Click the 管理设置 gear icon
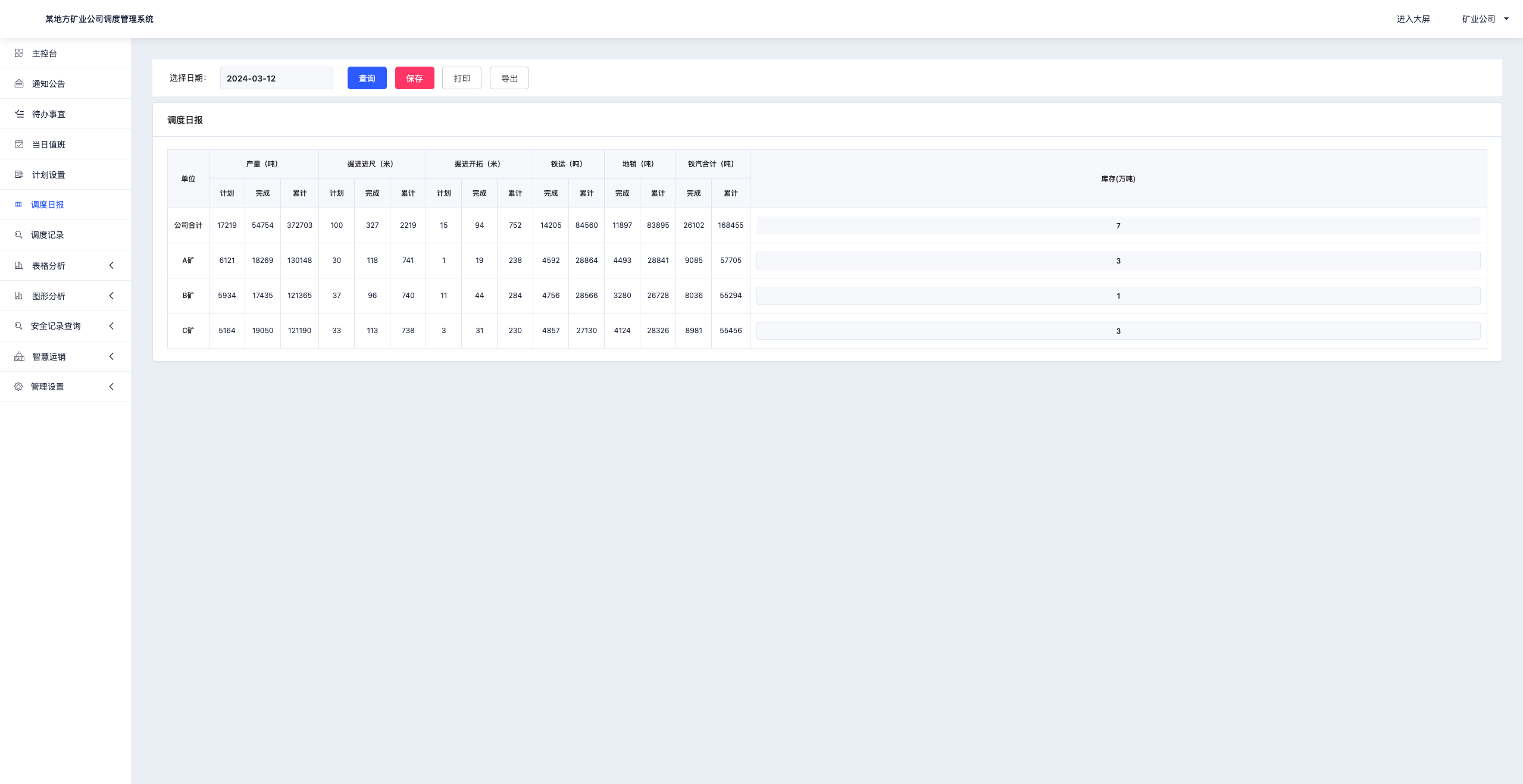The image size is (1523, 784). point(18,387)
